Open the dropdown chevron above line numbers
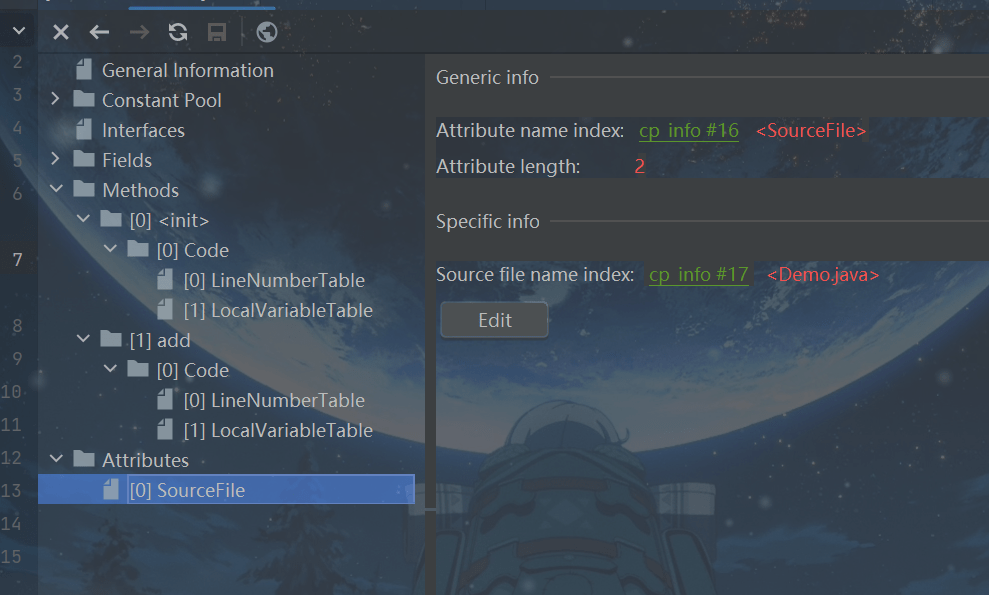Viewport: 989px width, 595px height. coord(18,32)
